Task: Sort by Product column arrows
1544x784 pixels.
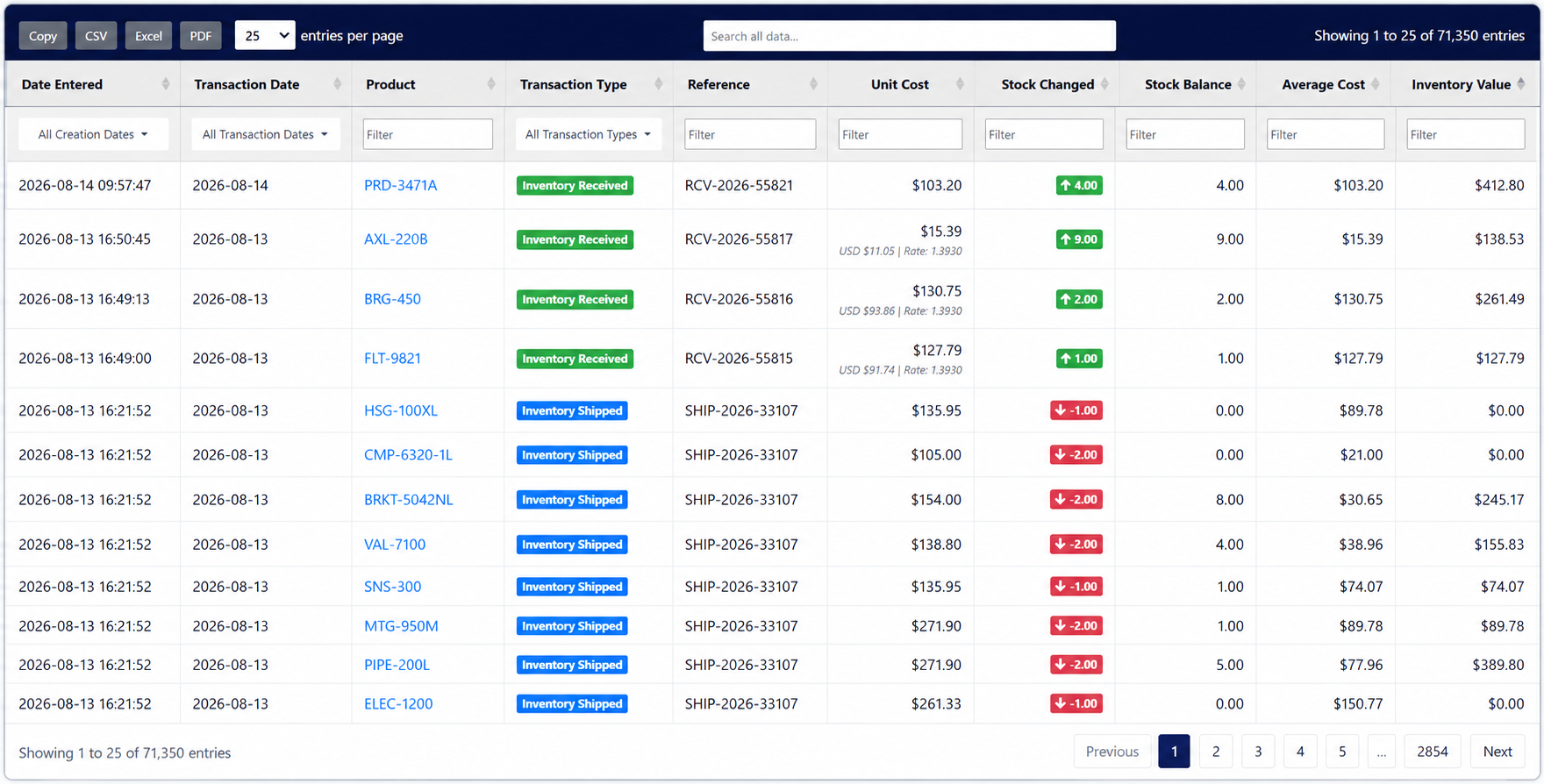Action: click(490, 84)
